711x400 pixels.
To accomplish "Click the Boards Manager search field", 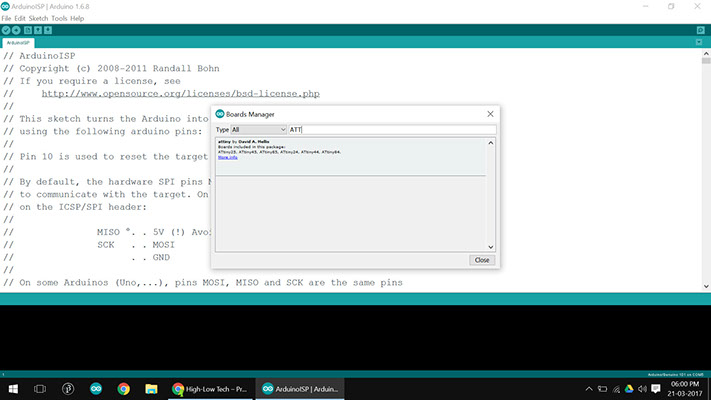I will click(392, 130).
